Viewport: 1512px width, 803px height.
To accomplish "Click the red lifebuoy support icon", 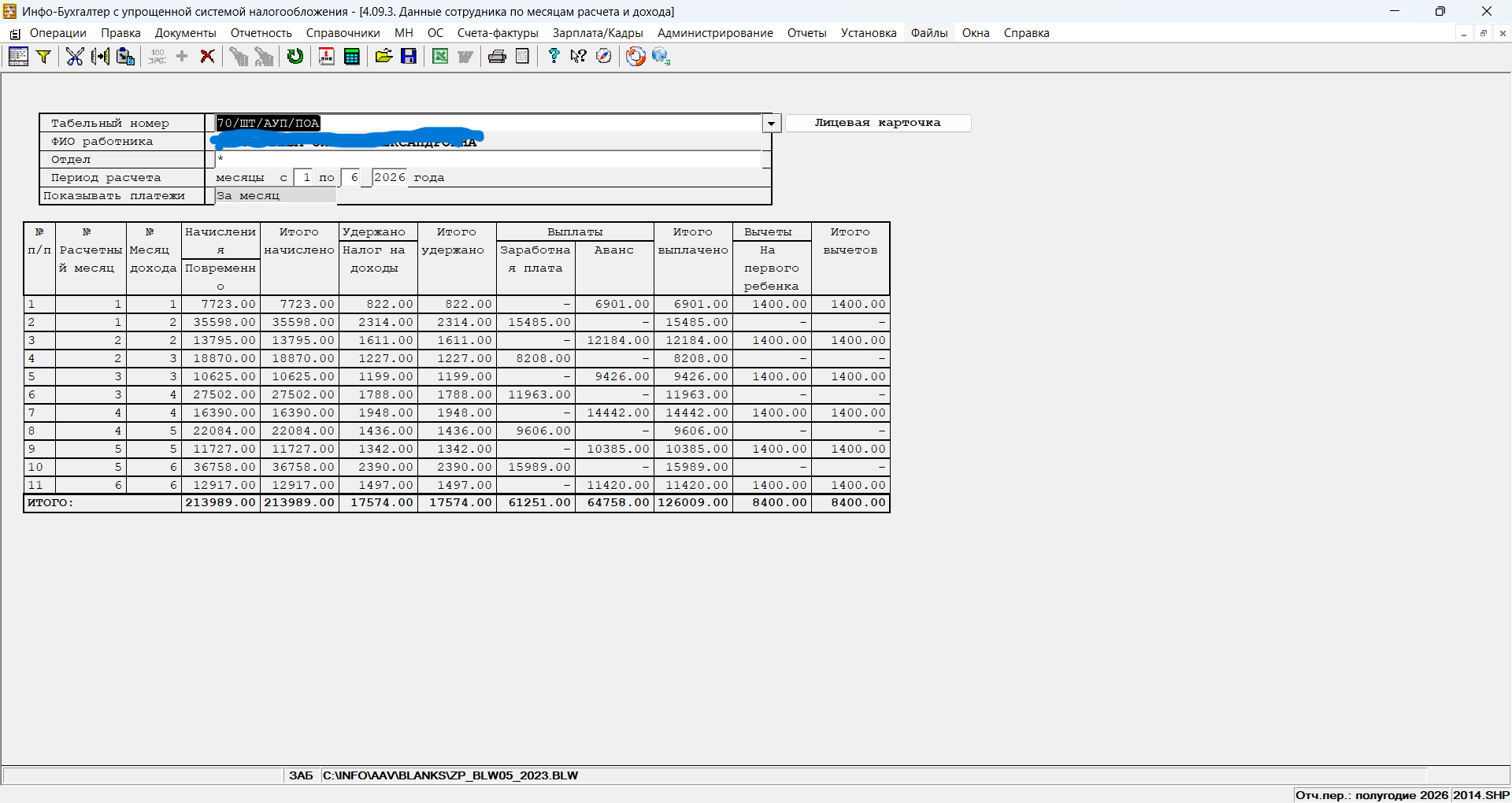I will pyautogui.click(x=636, y=56).
